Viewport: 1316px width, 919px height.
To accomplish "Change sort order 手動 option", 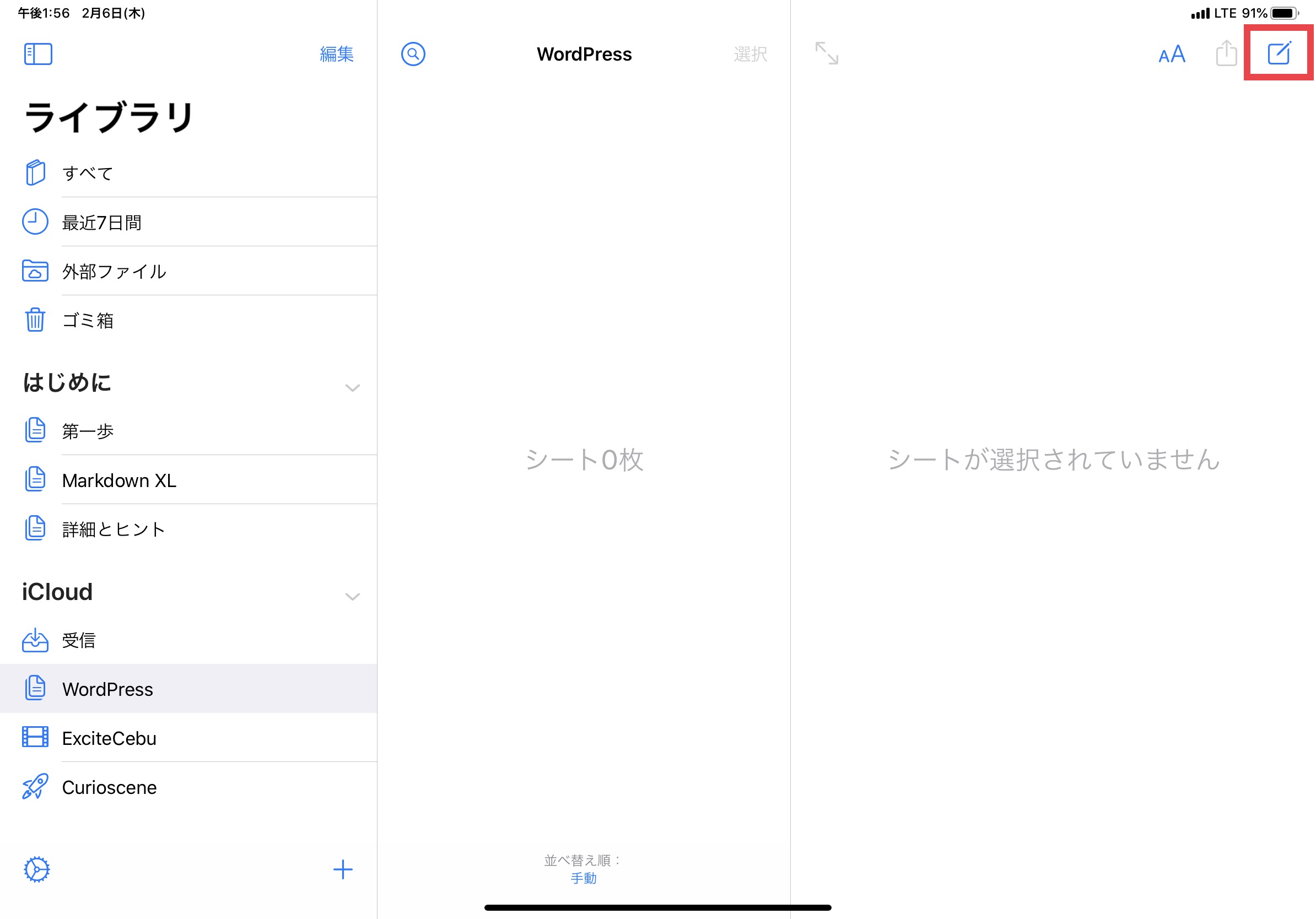I will pyautogui.click(x=584, y=878).
